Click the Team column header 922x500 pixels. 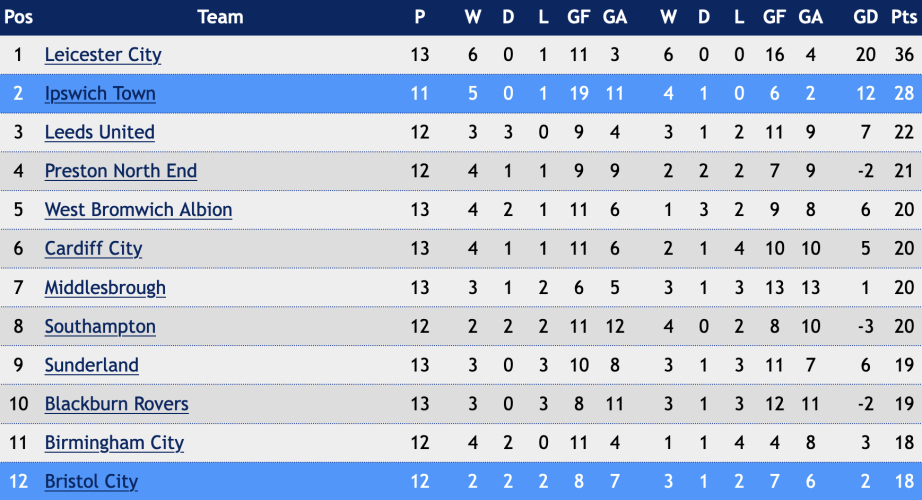point(221,17)
